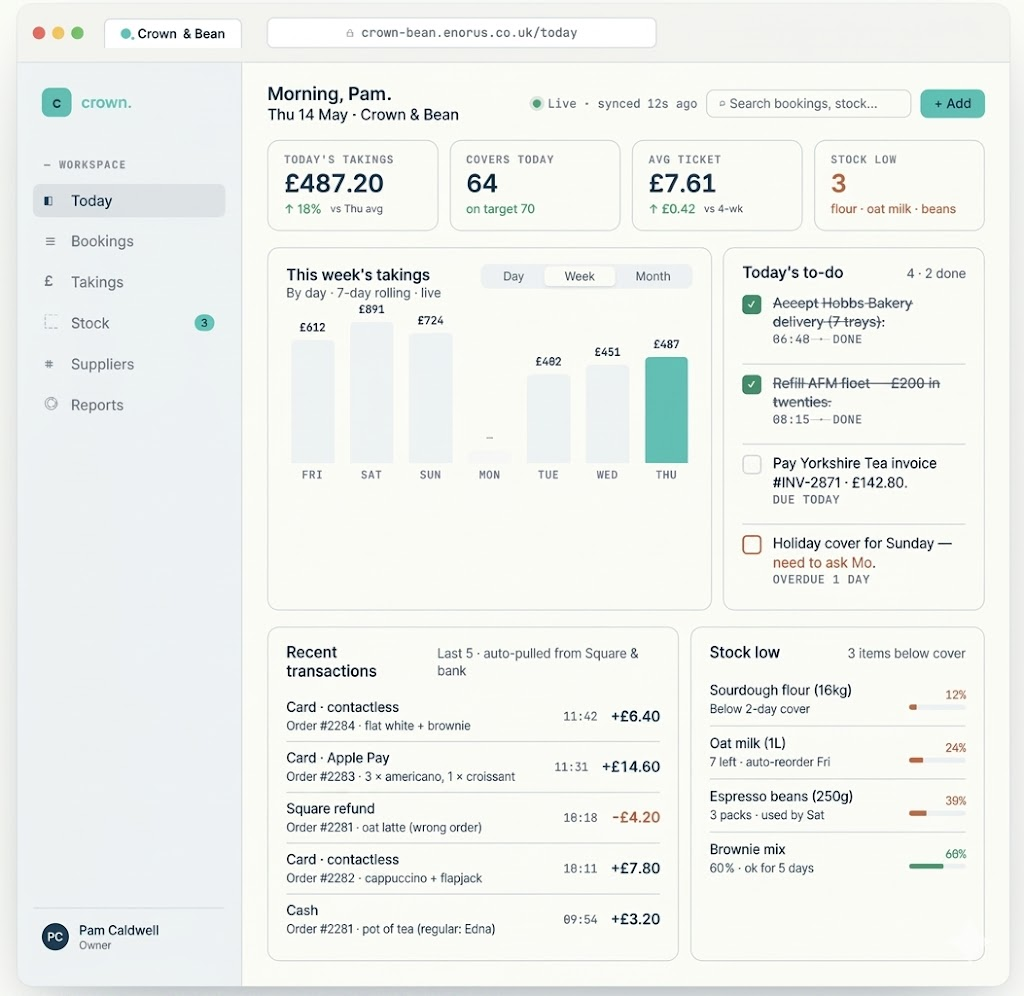Image resolution: width=1024 pixels, height=996 pixels.
Task: Switch chart to Day view
Action: [513, 276]
